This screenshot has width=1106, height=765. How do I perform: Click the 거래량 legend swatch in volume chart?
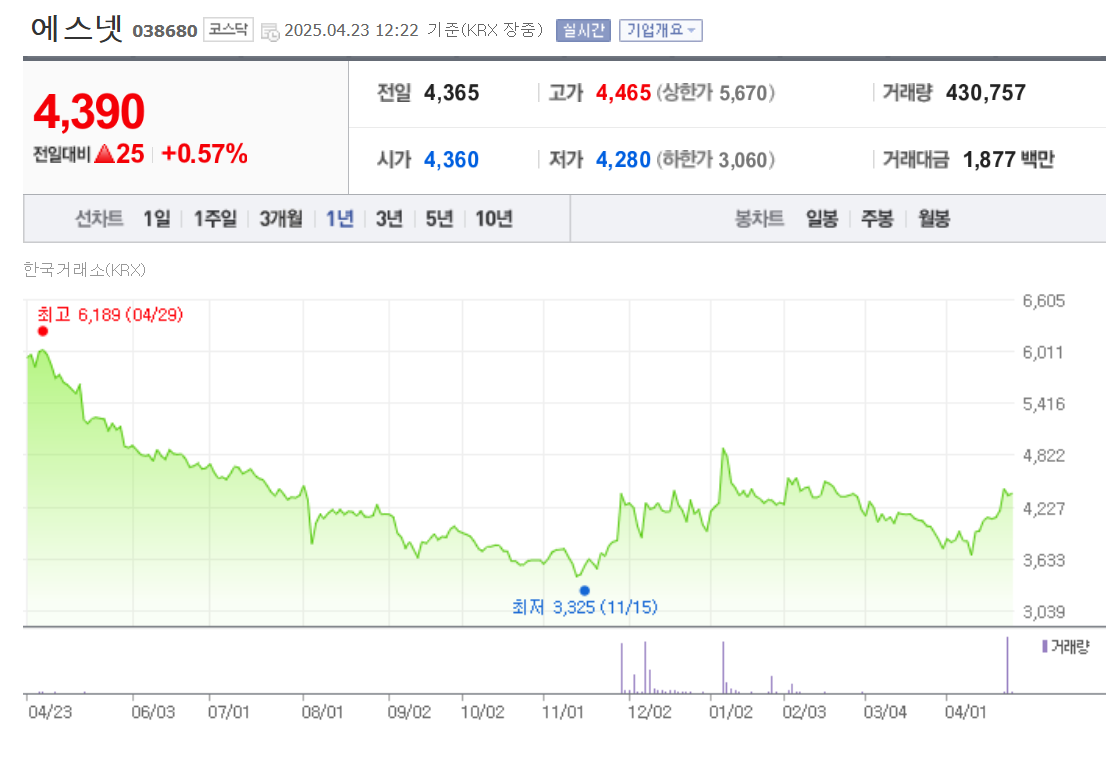click(x=1045, y=646)
